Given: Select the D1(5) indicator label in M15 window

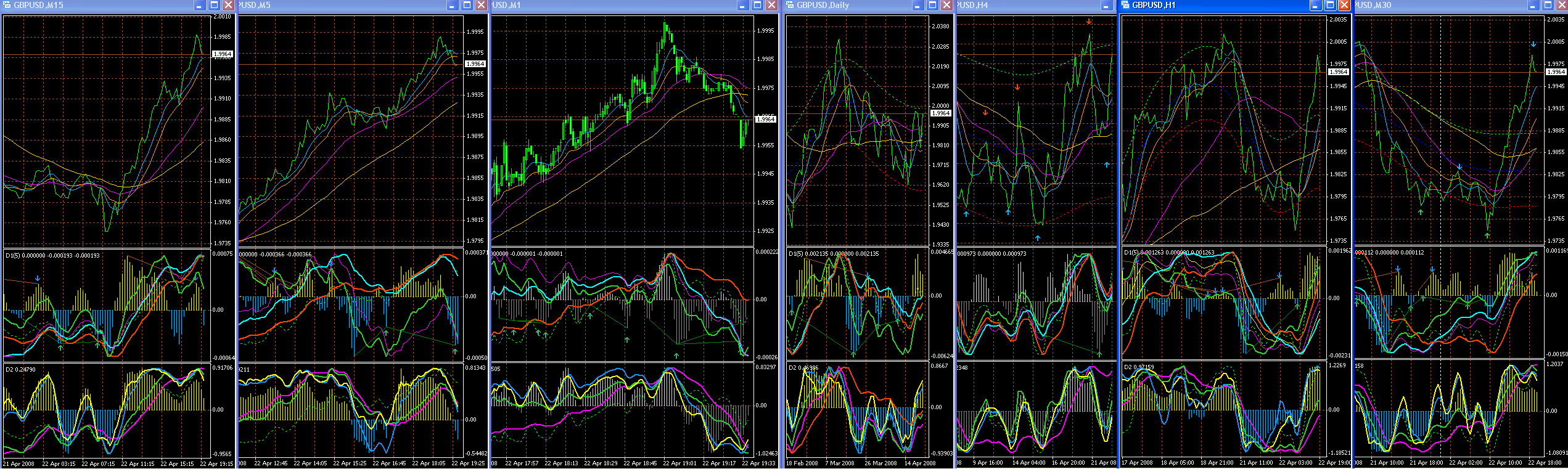Looking at the screenshot, I should click(x=52, y=255).
